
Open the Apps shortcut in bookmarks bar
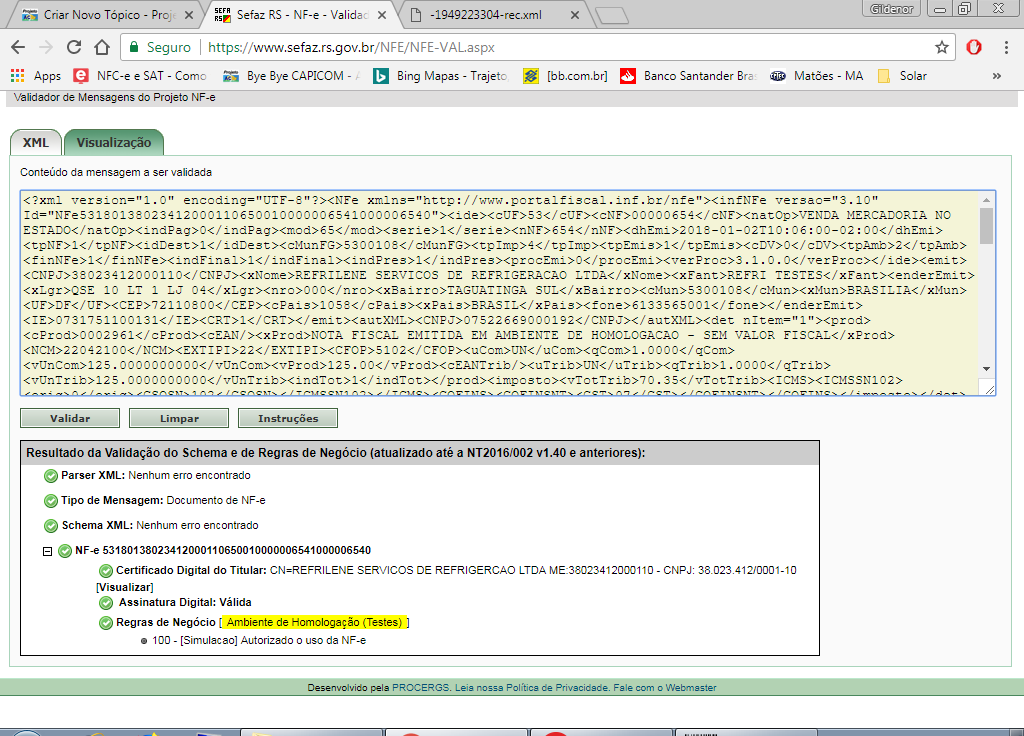click(x=36, y=76)
